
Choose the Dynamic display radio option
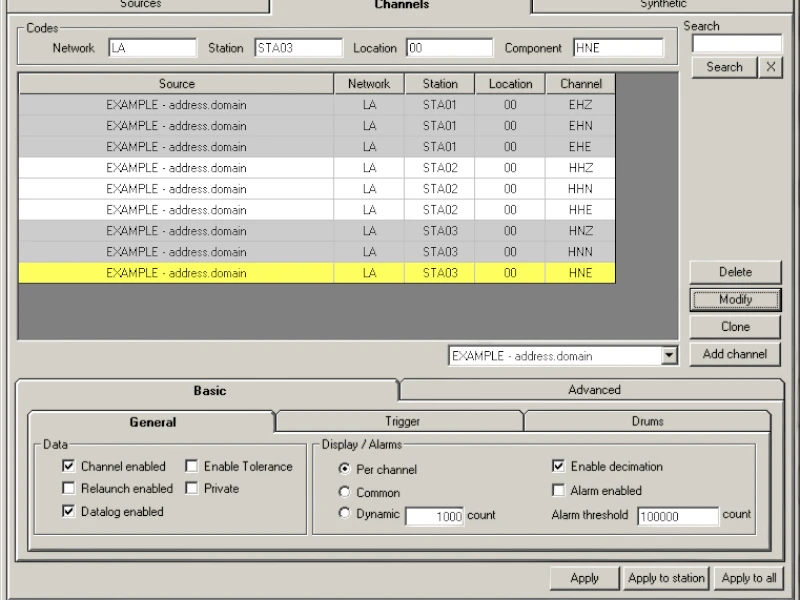pyautogui.click(x=345, y=514)
